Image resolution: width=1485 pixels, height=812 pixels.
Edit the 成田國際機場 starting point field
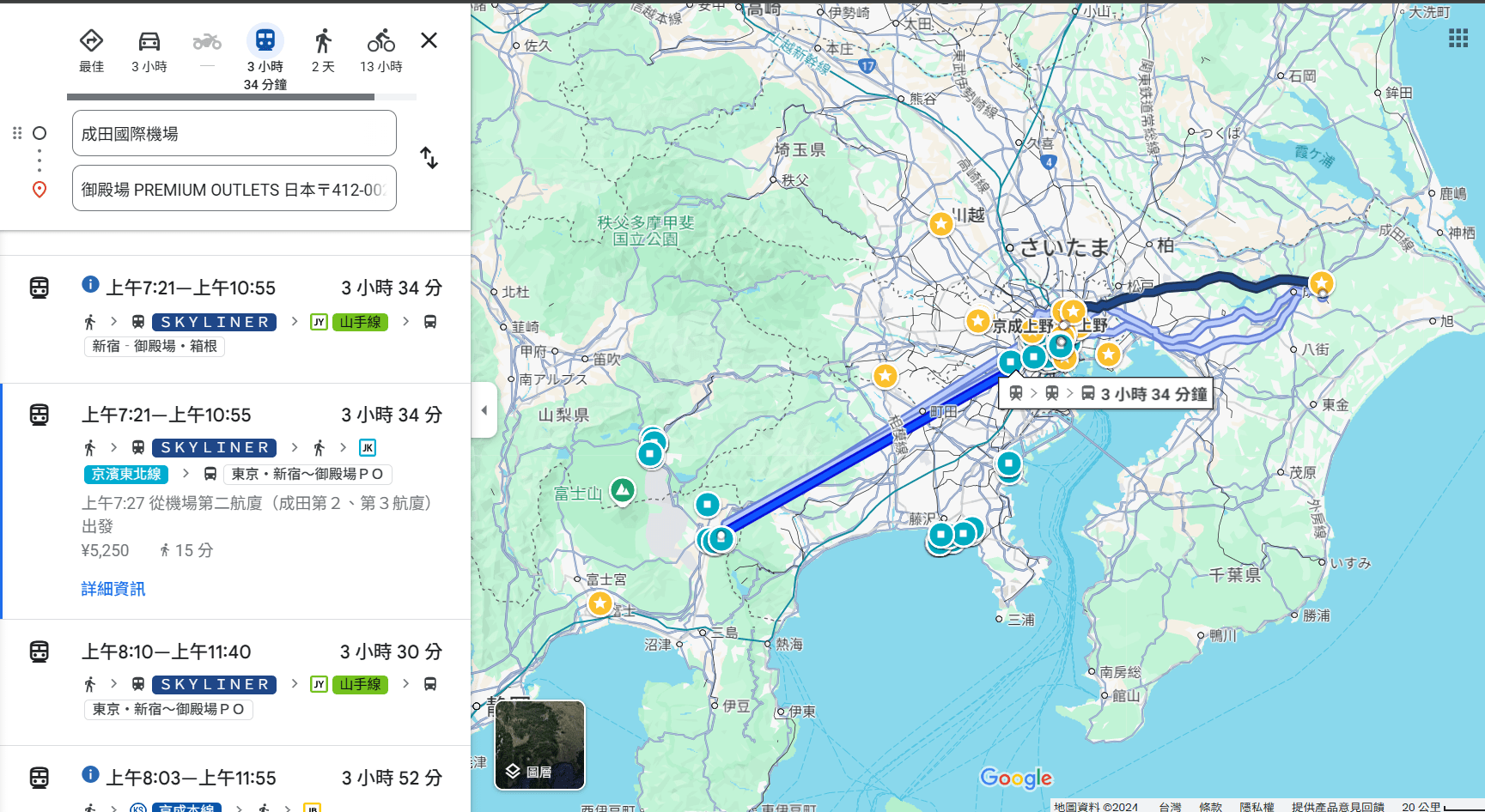(x=234, y=134)
